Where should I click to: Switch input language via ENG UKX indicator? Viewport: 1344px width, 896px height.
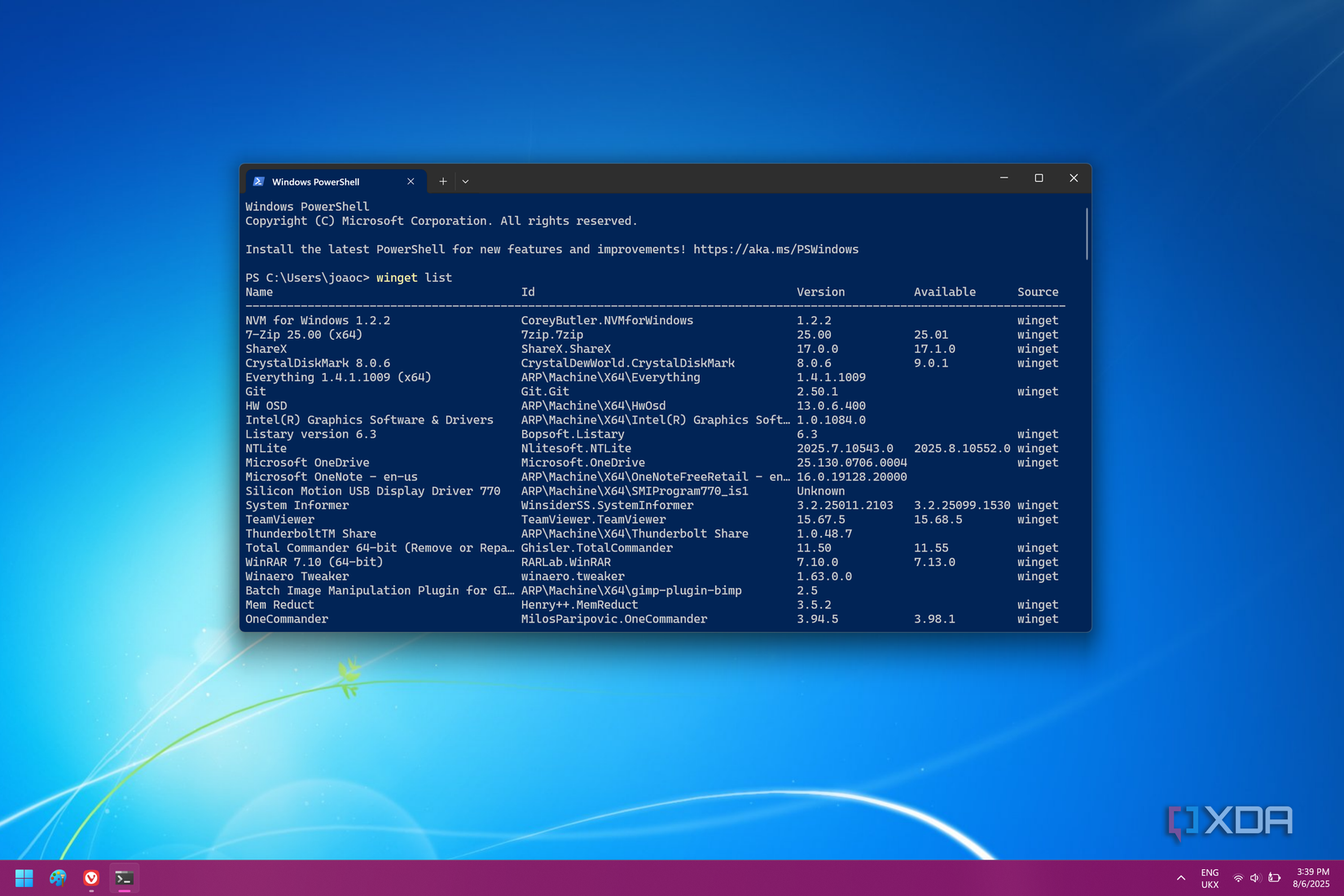click(x=1210, y=878)
